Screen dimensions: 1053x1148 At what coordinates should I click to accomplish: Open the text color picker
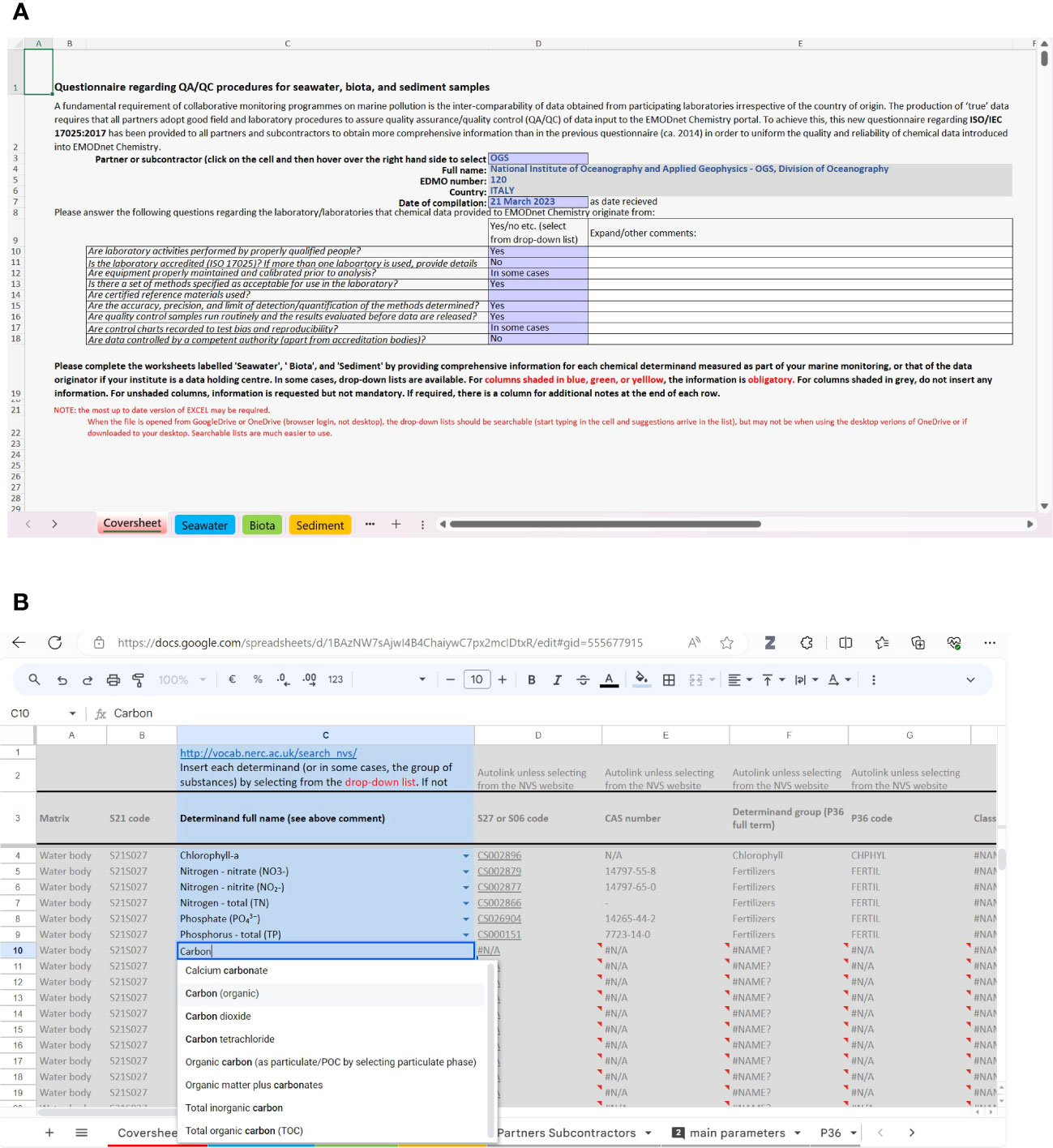609,680
